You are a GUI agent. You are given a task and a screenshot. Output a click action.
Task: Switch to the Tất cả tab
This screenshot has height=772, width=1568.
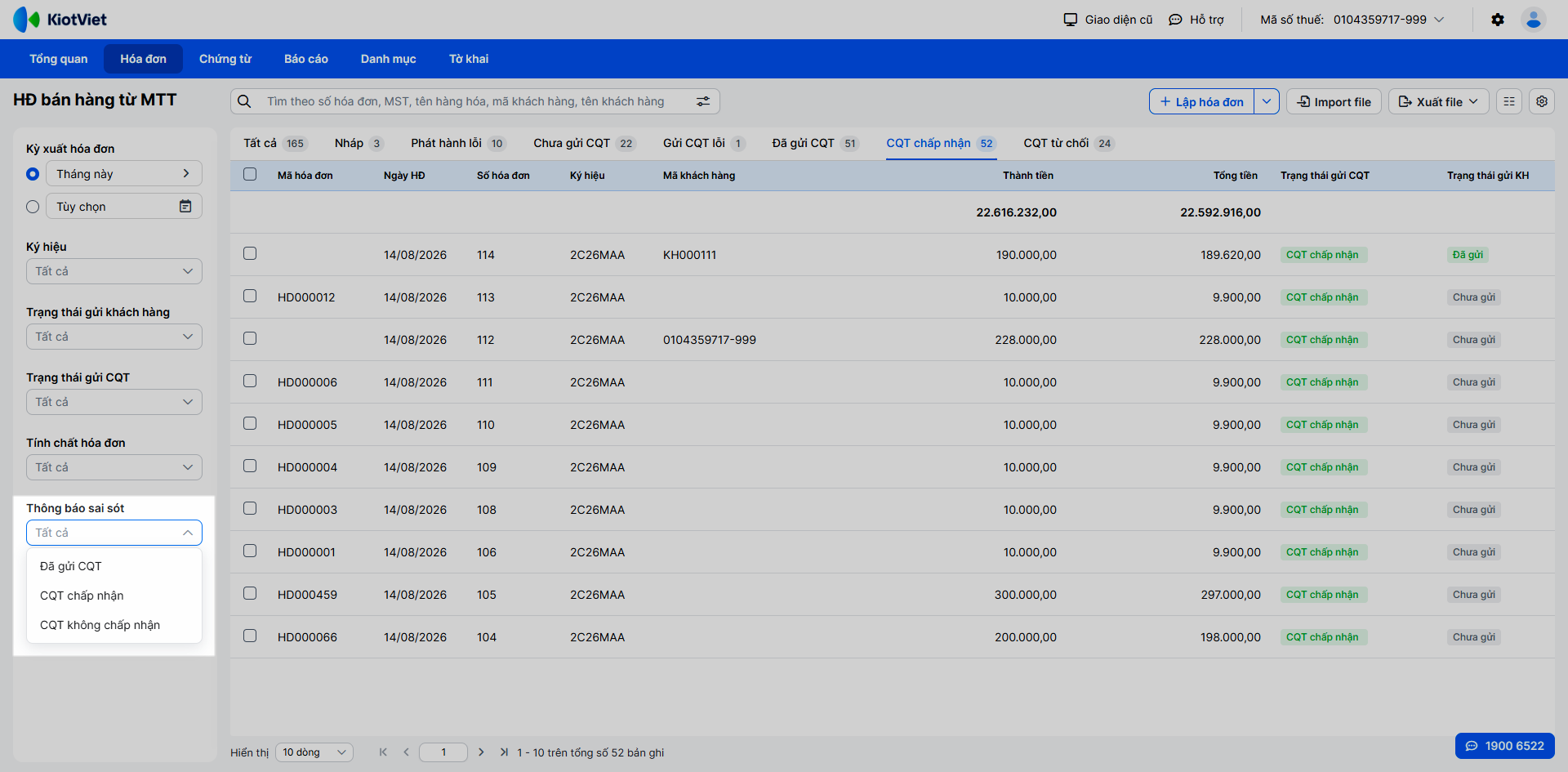[274, 143]
